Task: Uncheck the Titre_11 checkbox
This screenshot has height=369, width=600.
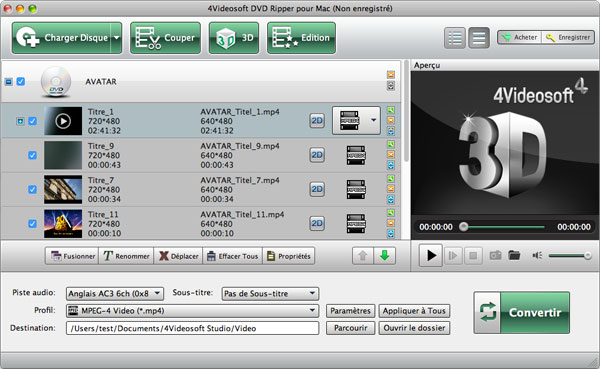Action: (33, 223)
